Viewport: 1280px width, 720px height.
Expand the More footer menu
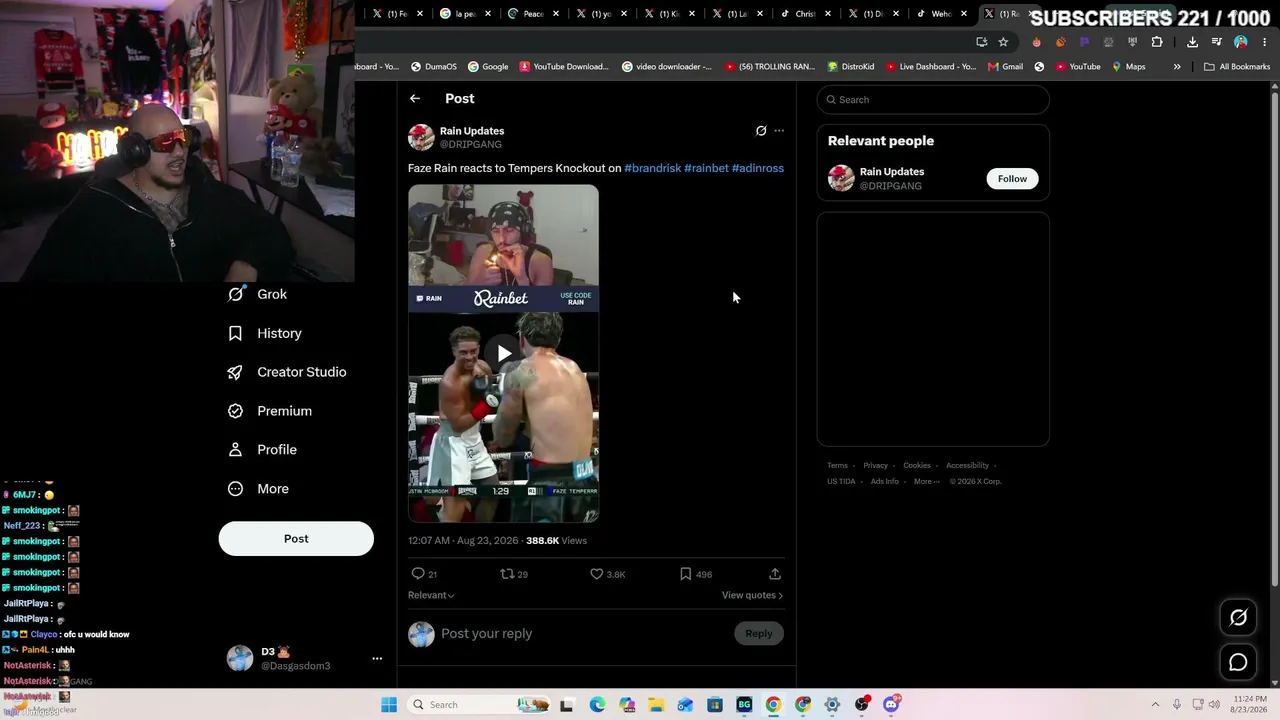coord(926,481)
